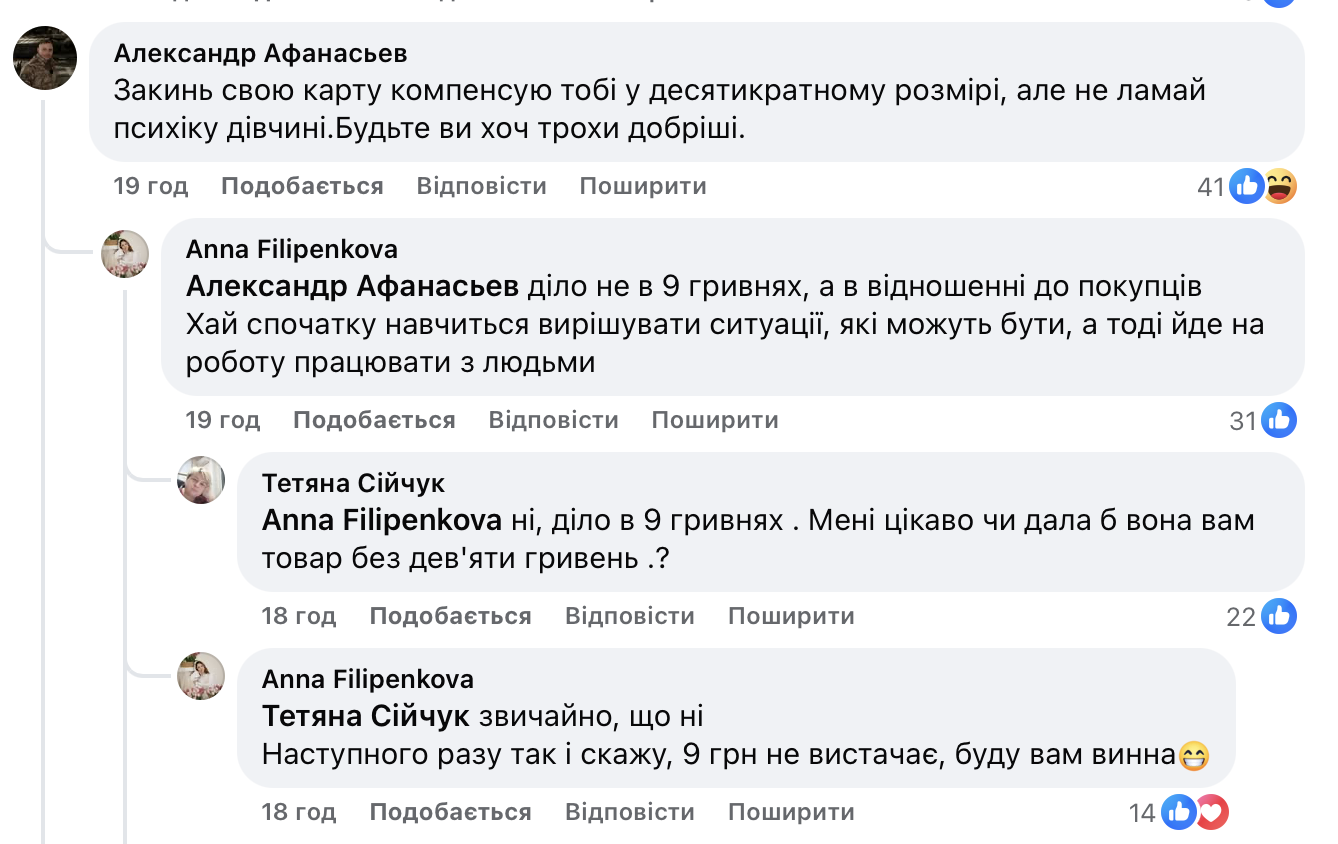Click the heart reaction icon on last comment
The width and height of the screenshot is (1338, 844).
point(1212,812)
